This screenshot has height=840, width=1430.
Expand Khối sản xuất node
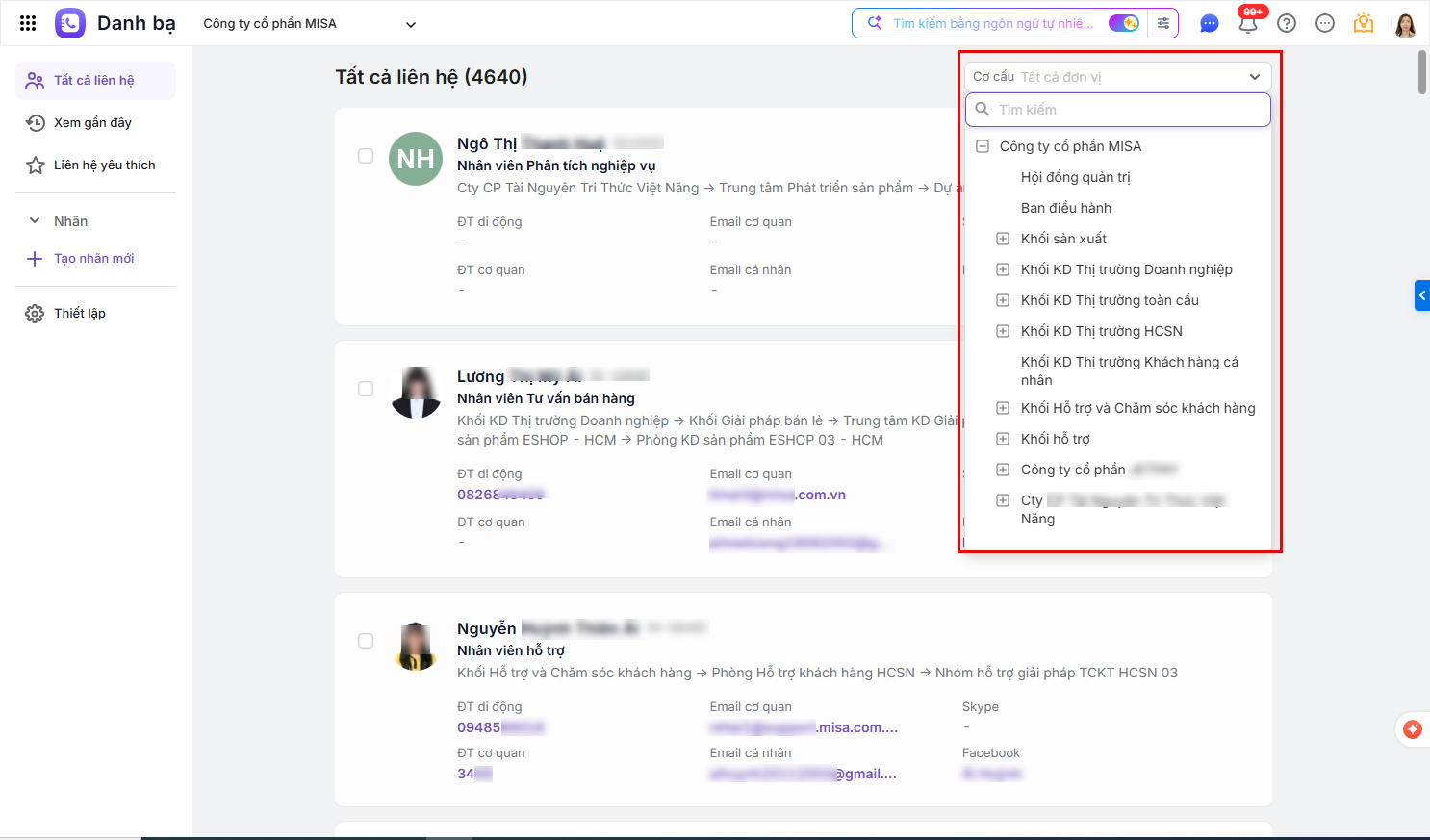[1003, 239]
